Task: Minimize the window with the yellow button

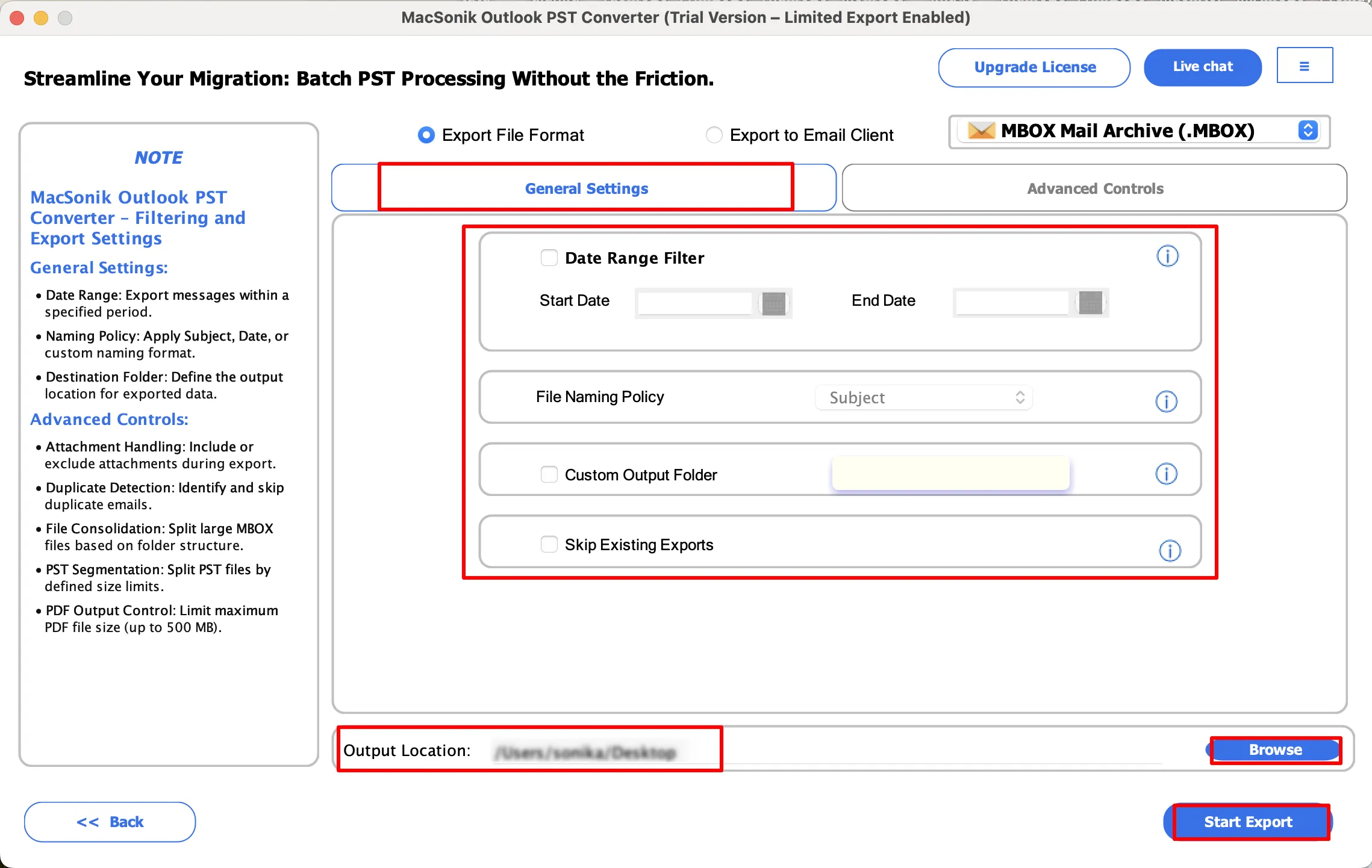Action: pyautogui.click(x=41, y=17)
